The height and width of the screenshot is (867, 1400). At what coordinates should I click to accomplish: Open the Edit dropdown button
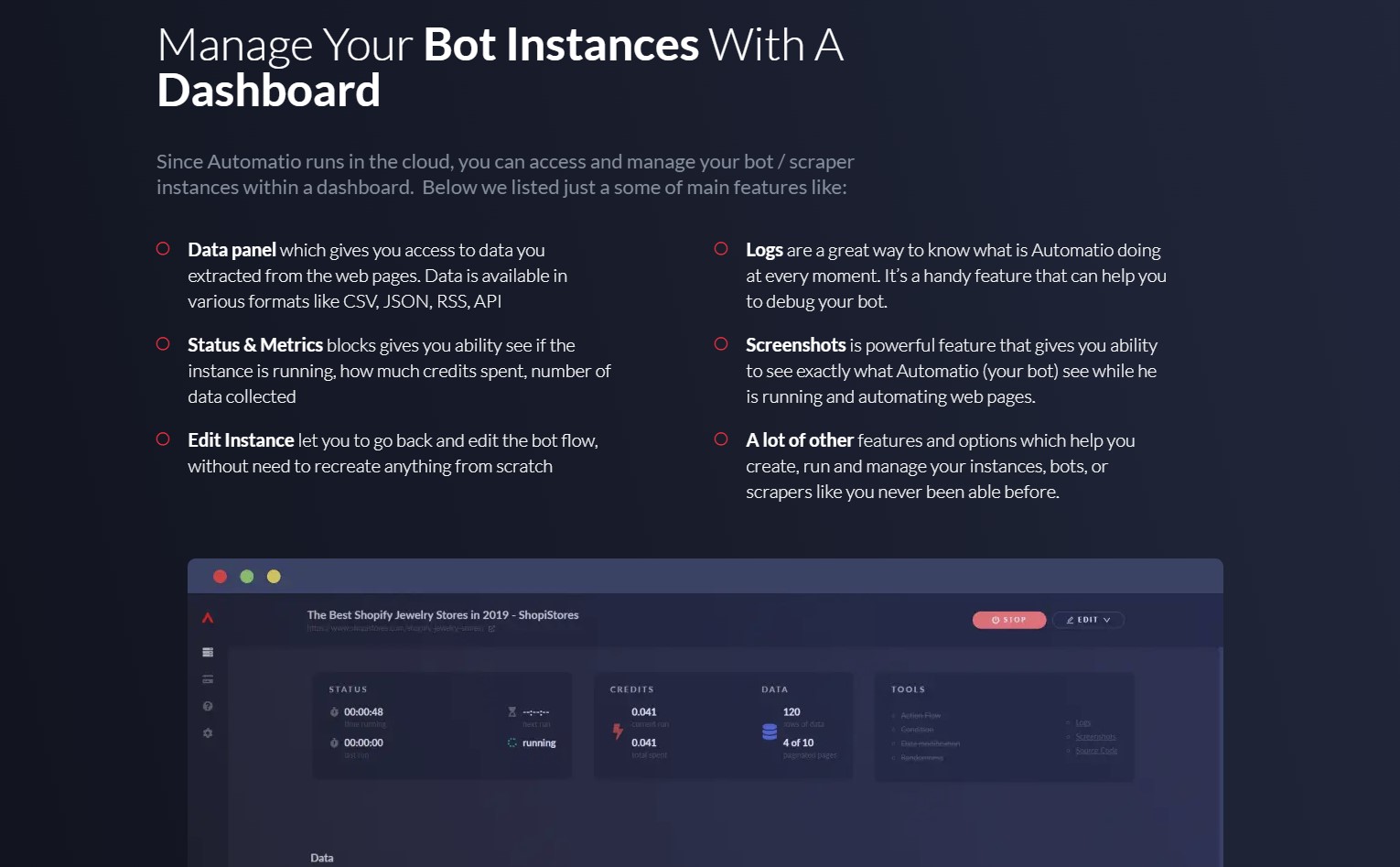[1088, 620]
